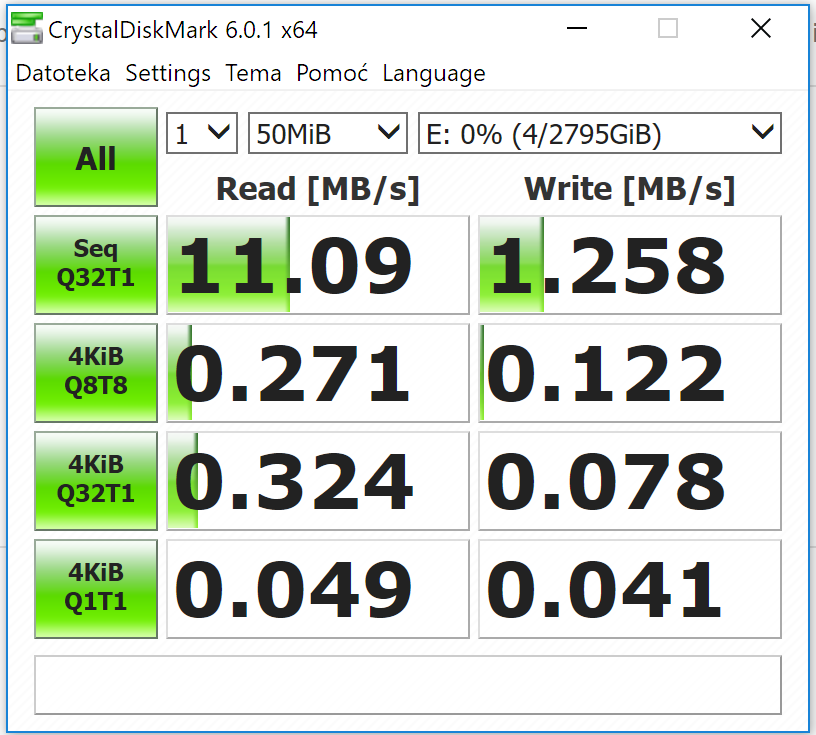Expand the test count dropdown showing 1
This screenshot has height=735, width=816.
[x=202, y=133]
